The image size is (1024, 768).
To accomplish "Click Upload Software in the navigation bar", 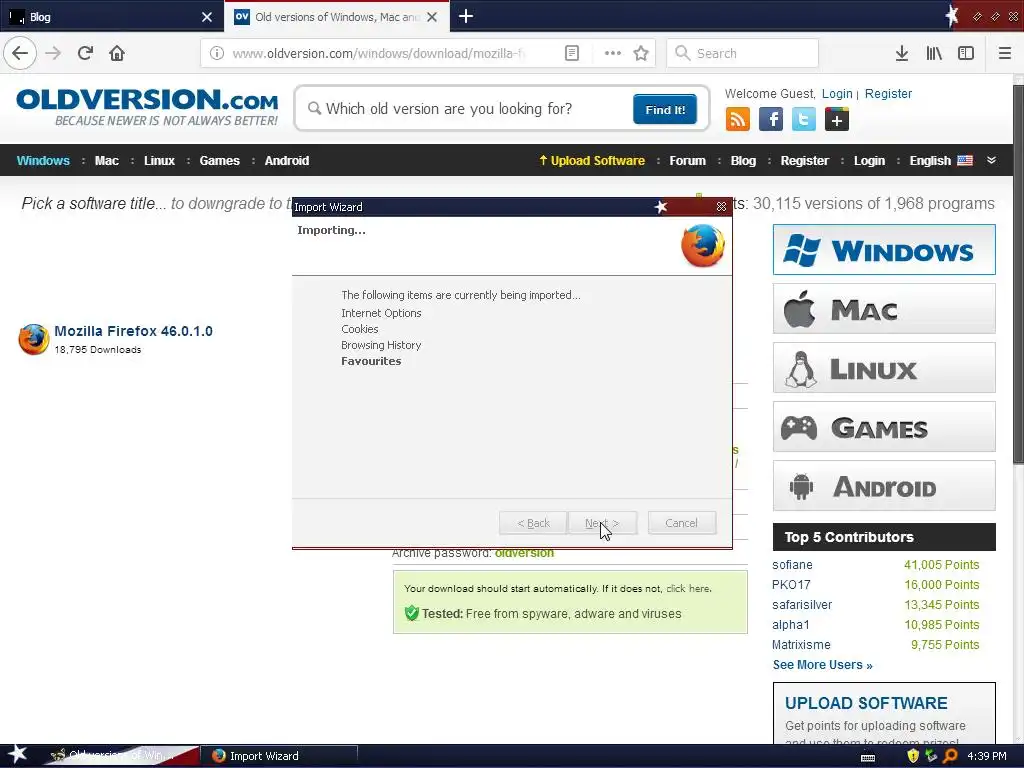I will coord(592,161).
